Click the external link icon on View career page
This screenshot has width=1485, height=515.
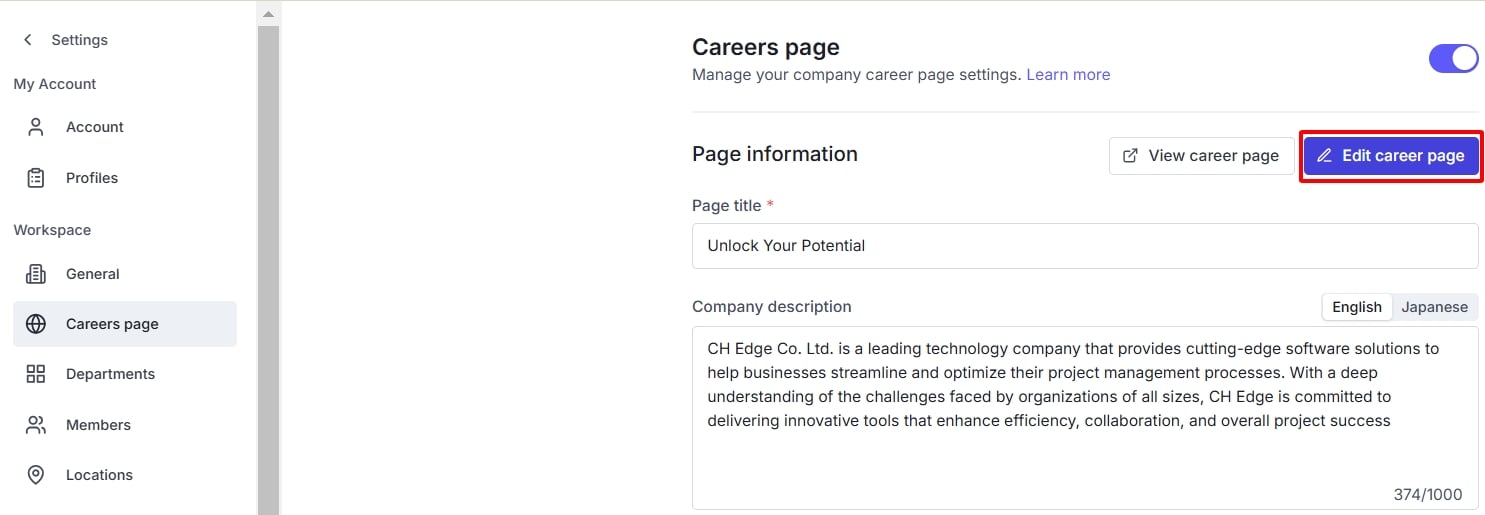(1131, 156)
